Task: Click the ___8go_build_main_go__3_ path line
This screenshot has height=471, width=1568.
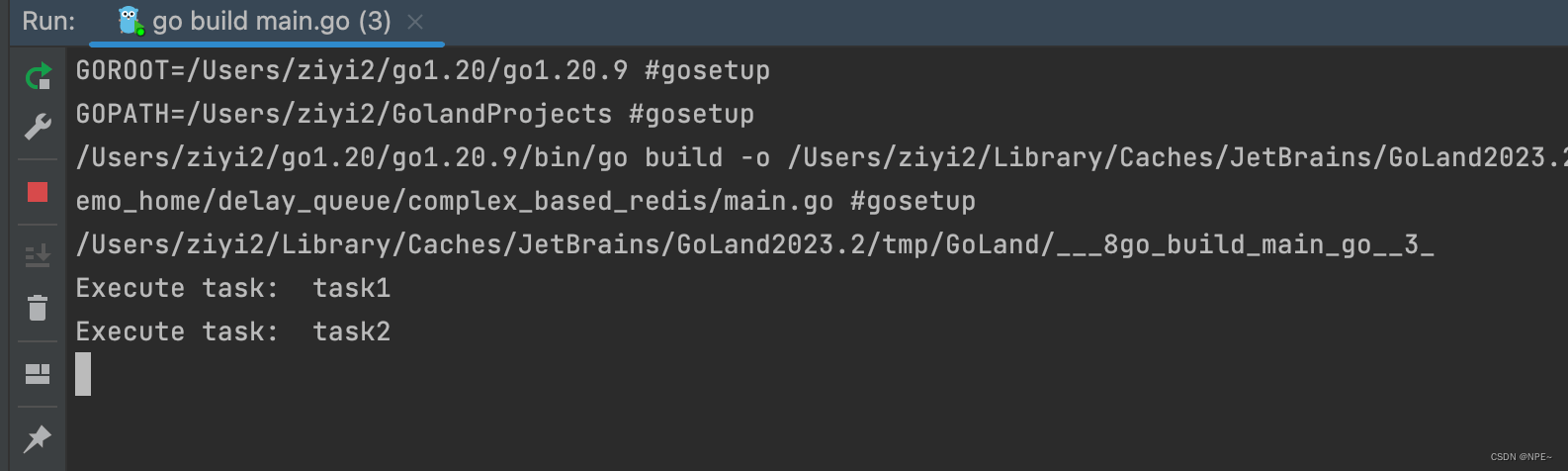Action: pyautogui.click(x=755, y=244)
